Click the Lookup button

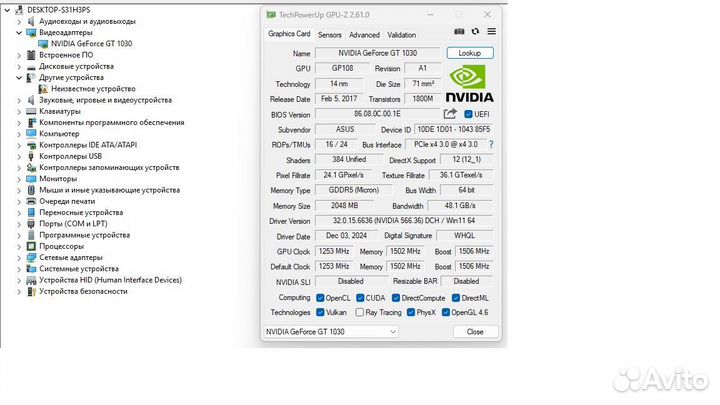point(470,53)
